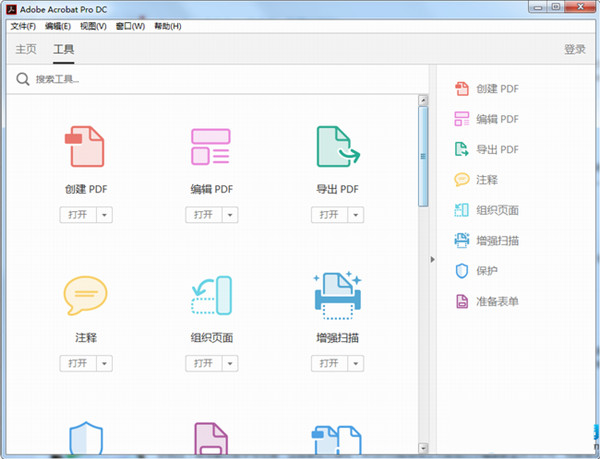Choose 增强扫描 shortcut in the right panel
600x459 pixels.
click(497, 241)
